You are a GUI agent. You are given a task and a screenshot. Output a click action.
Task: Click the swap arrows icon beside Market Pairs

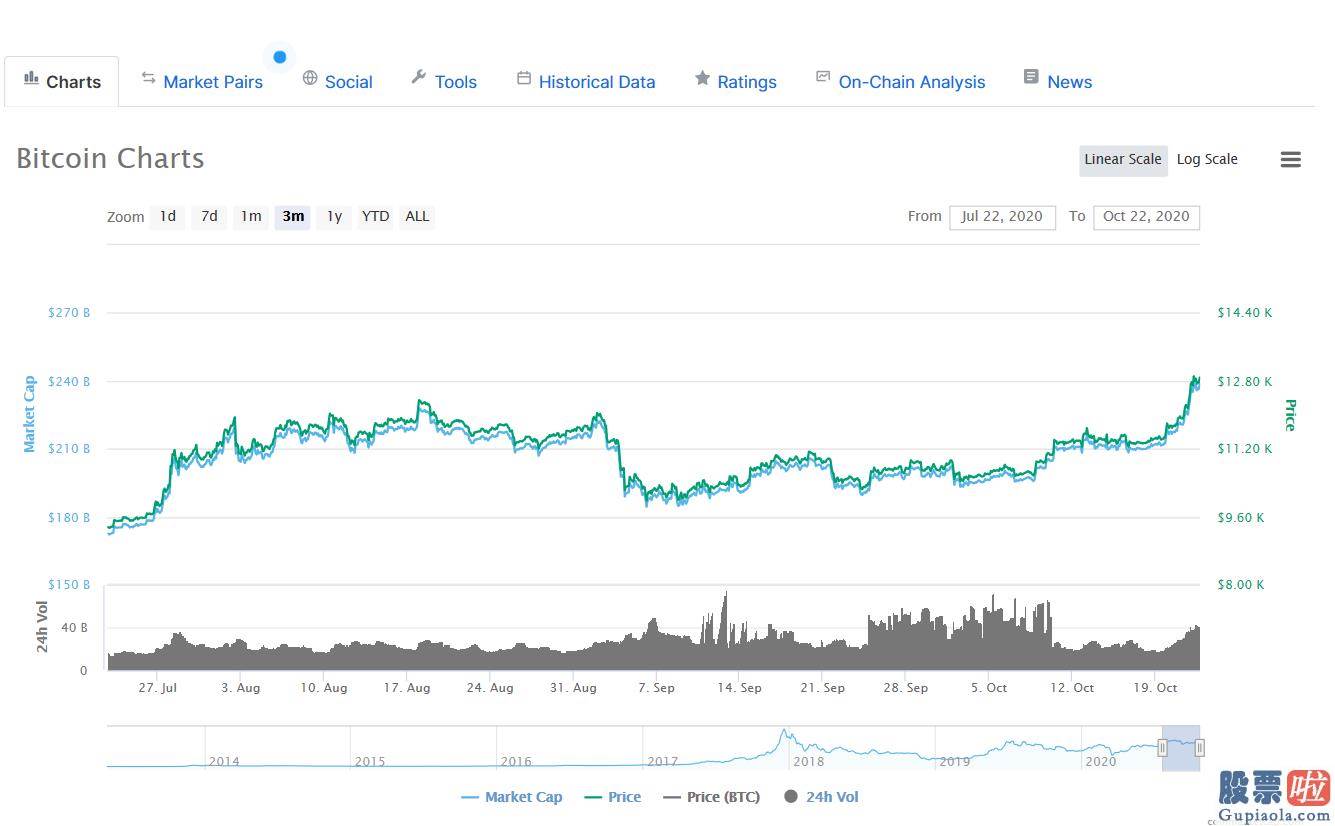click(148, 78)
